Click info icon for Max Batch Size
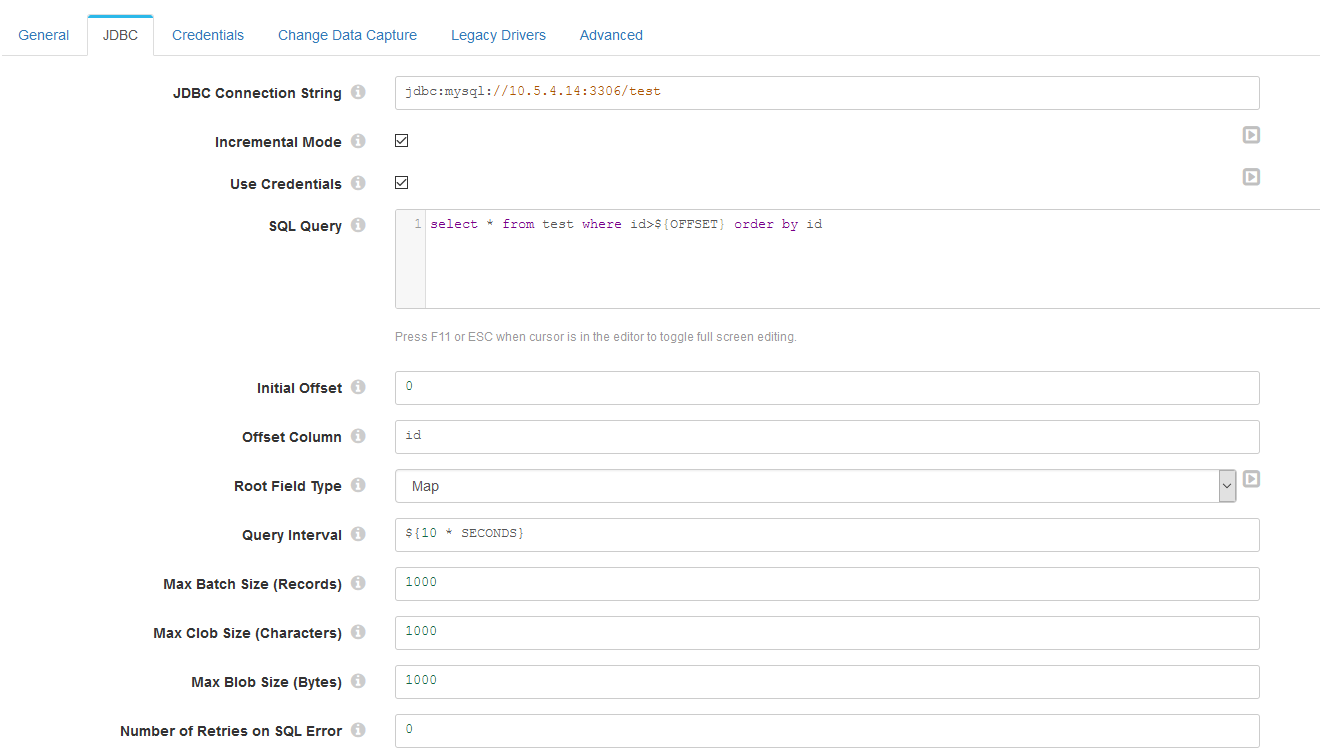 coord(358,584)
